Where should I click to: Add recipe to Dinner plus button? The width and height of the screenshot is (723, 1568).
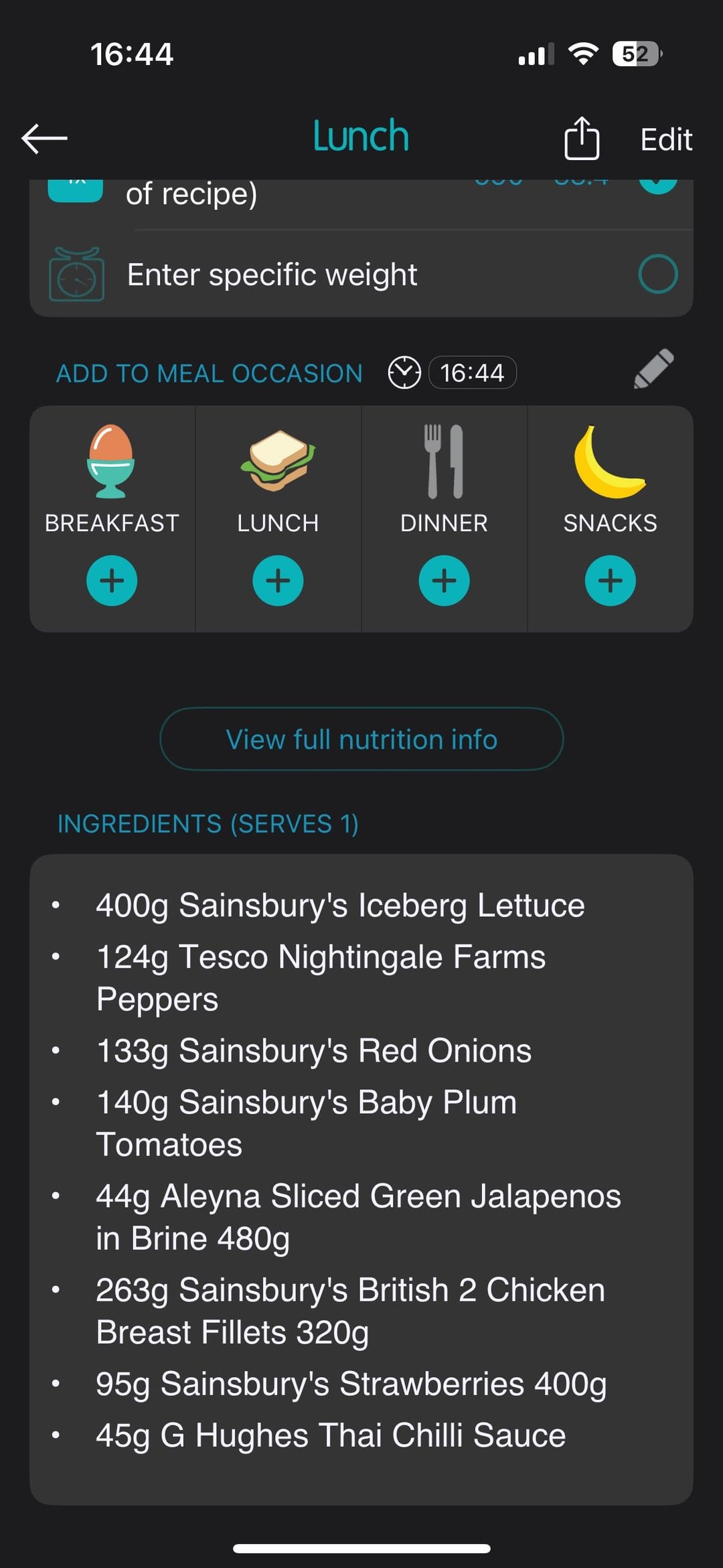tap(444, 581)
